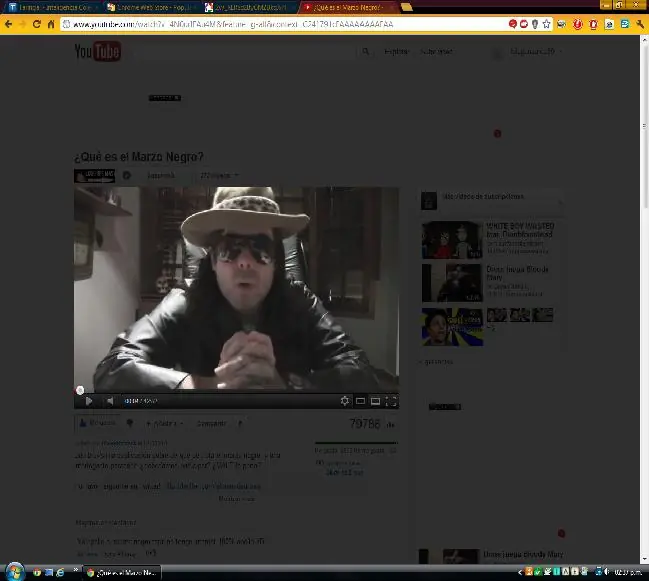649x581 pixels.
Task: Expand the channel videos count dropdown
Action: pyautogui.click(x=218, y=175)
